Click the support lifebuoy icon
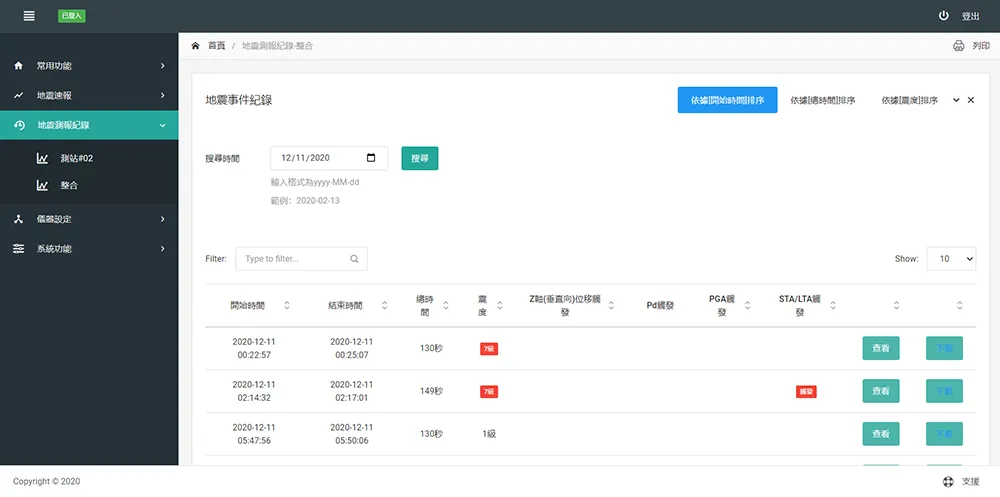This screenshot has height=497, width=1000. (947, 481)
